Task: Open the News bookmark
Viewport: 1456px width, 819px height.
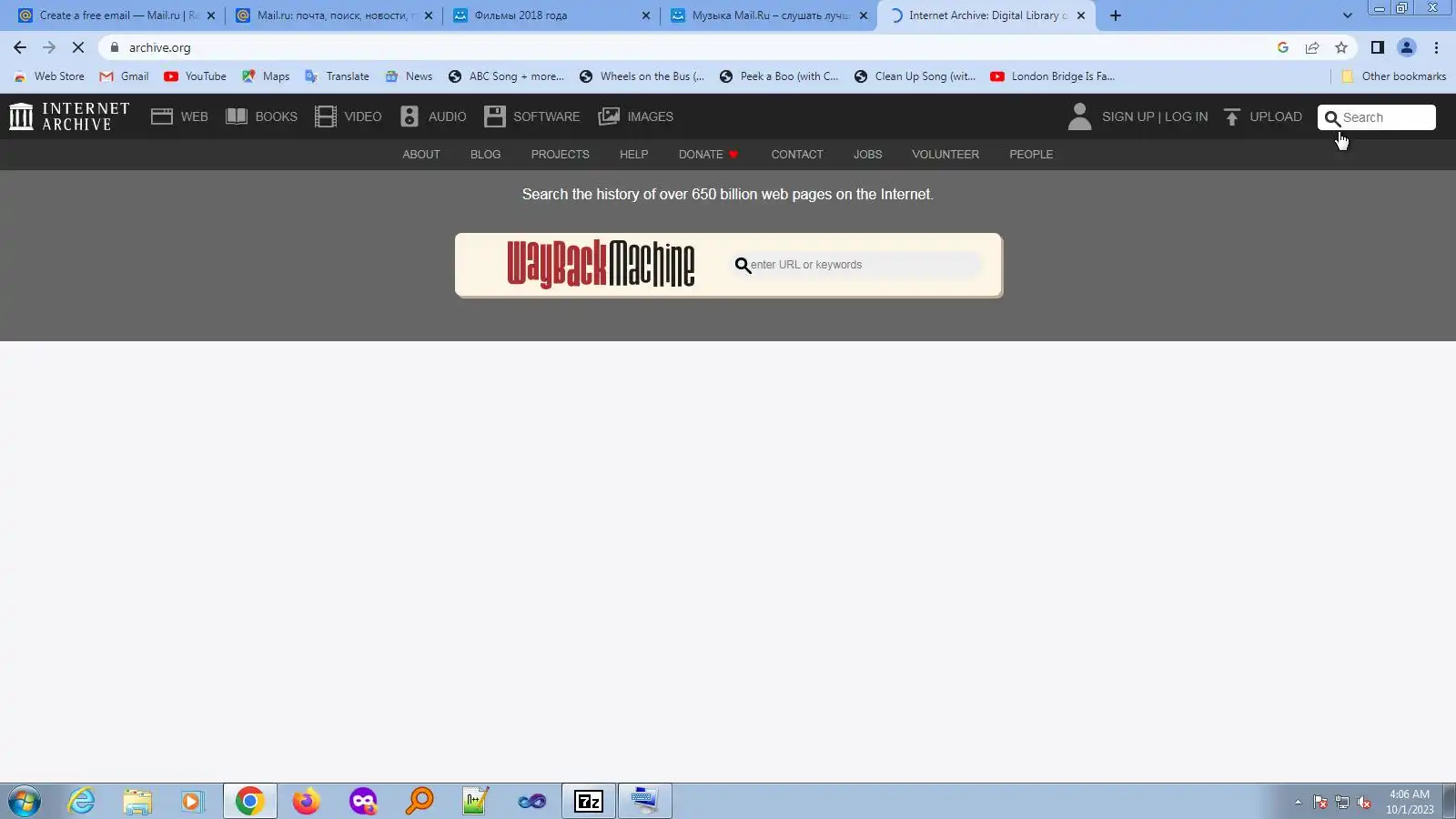Action: pyautogui.click(x=409, y=76)
